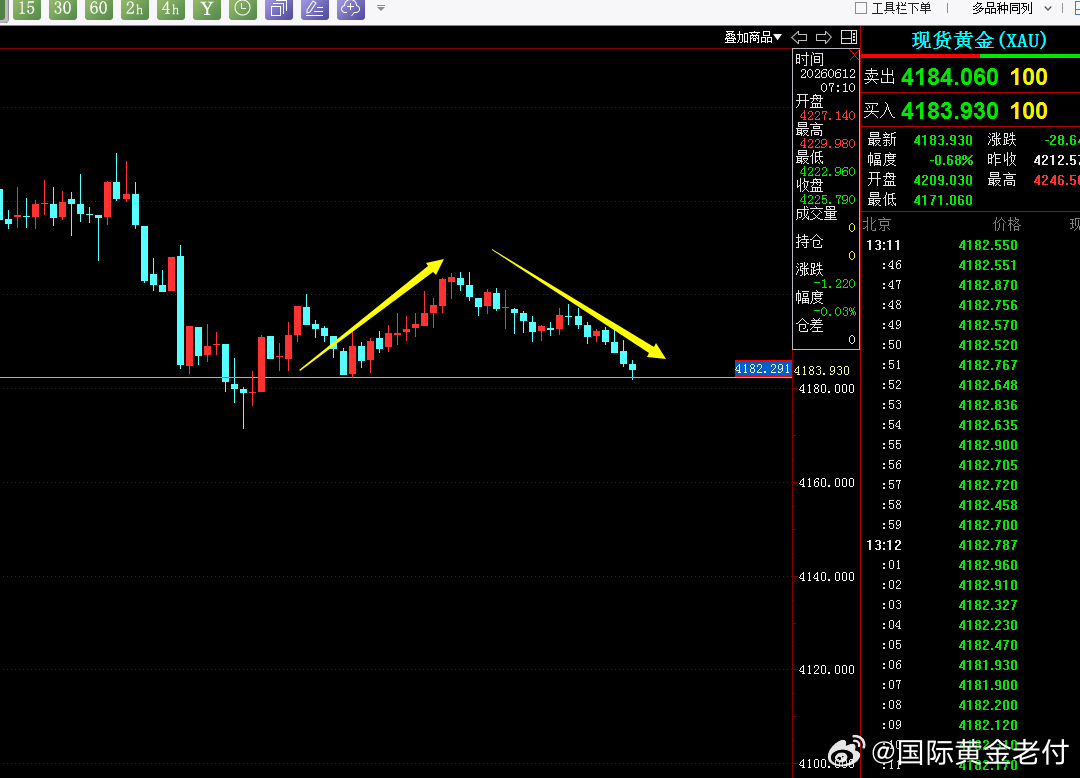
Task: Click the 北京 column header
Action: coord(877,224)
